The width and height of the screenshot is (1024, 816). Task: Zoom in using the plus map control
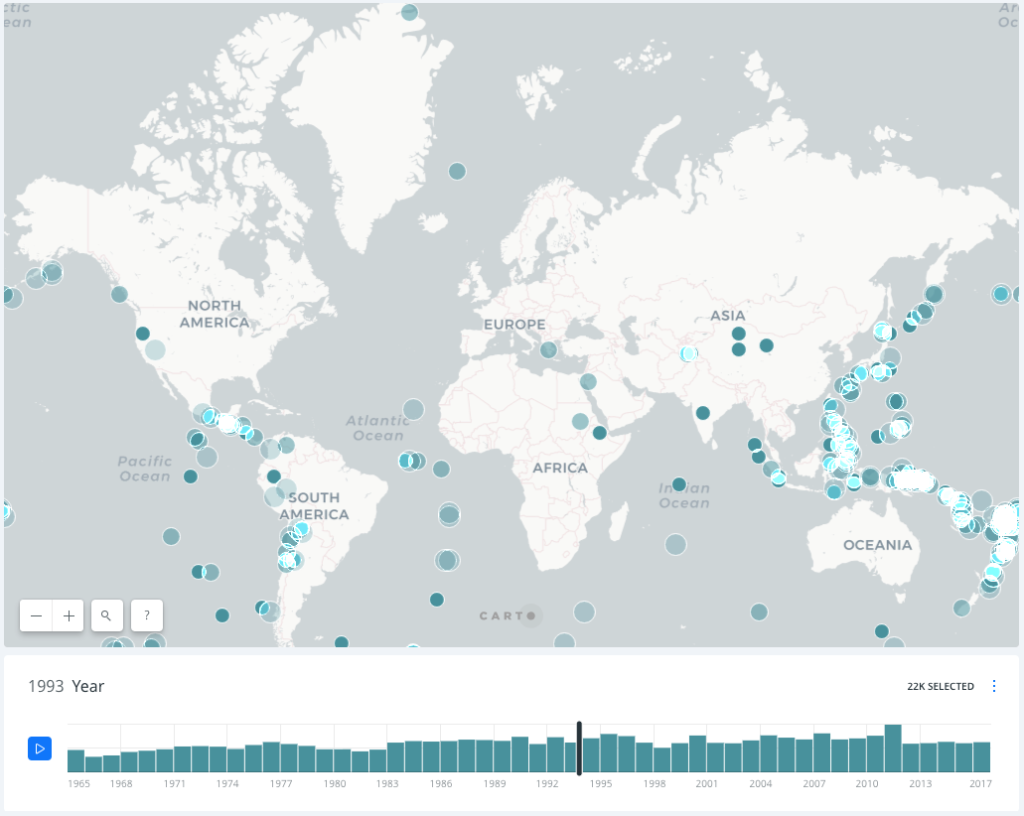click(x=67, y=615)
